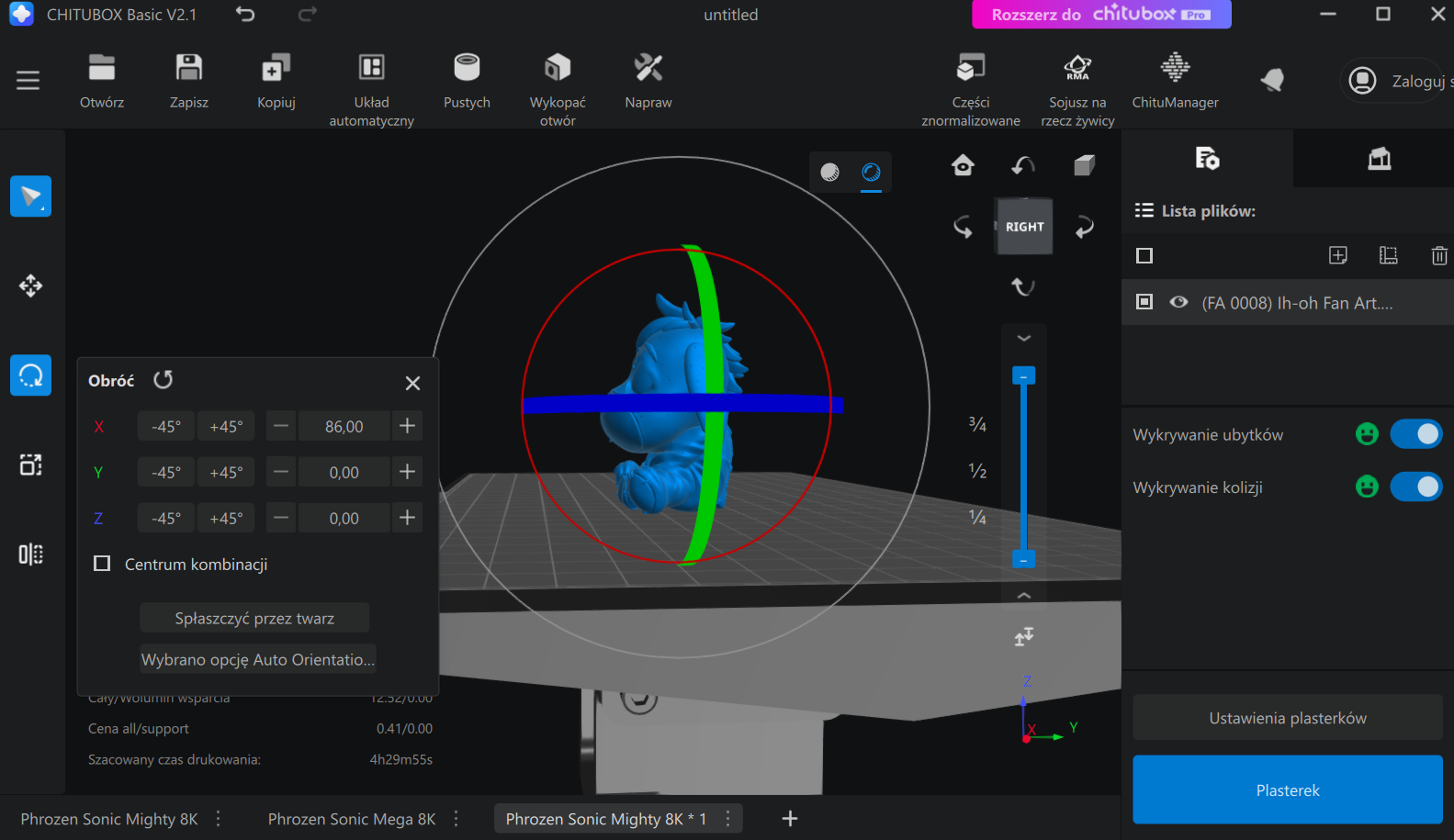
Task: Select the mirror tool in left sidebar
Action: 30,554
